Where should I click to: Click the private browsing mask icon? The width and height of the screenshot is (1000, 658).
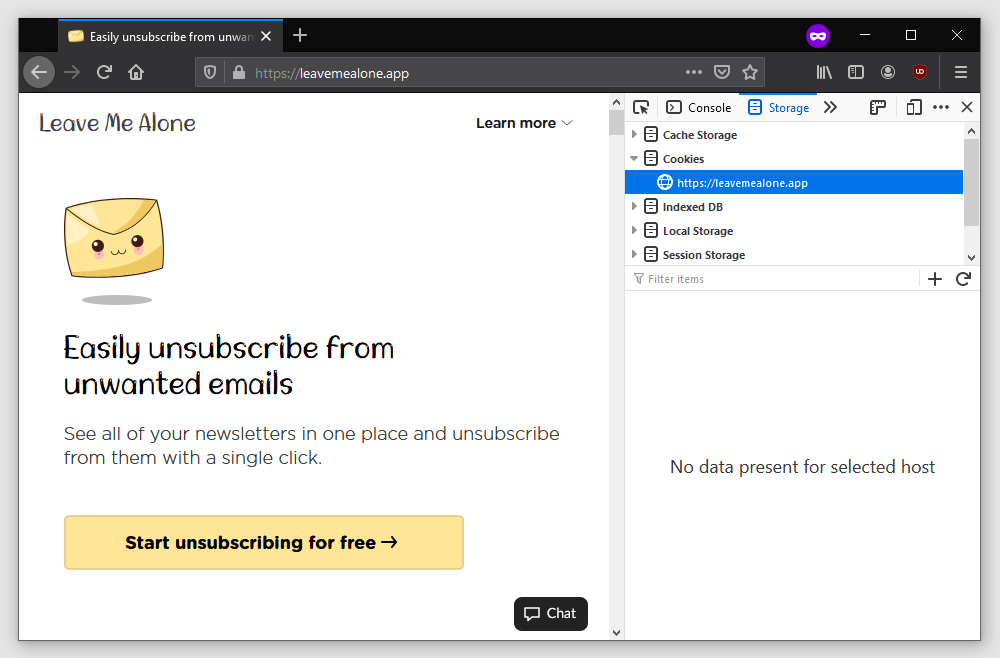(818, 36)
